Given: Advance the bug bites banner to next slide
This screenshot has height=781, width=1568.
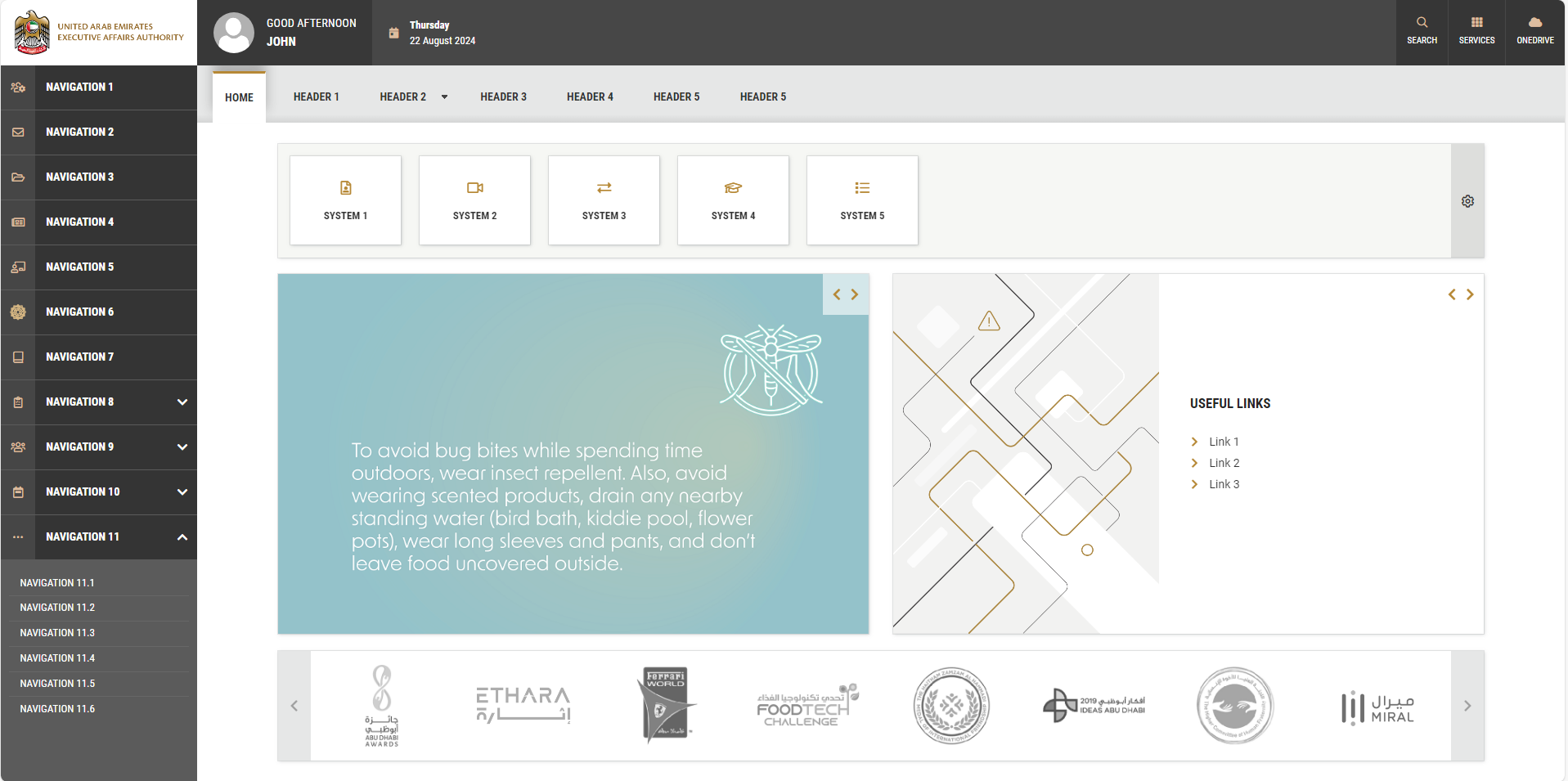Looking at the screenshot, I should pyautogui.click(x=855, y=294).
